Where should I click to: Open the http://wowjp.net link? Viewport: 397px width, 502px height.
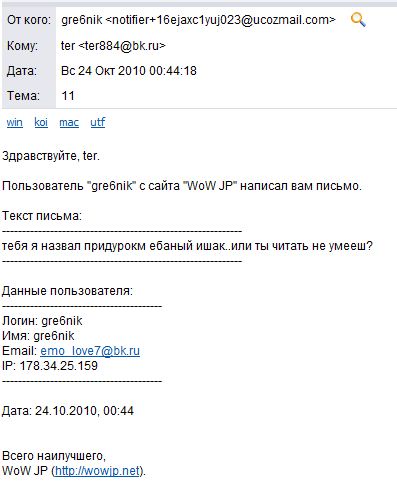pyautogui.click(x=97, y=471)
